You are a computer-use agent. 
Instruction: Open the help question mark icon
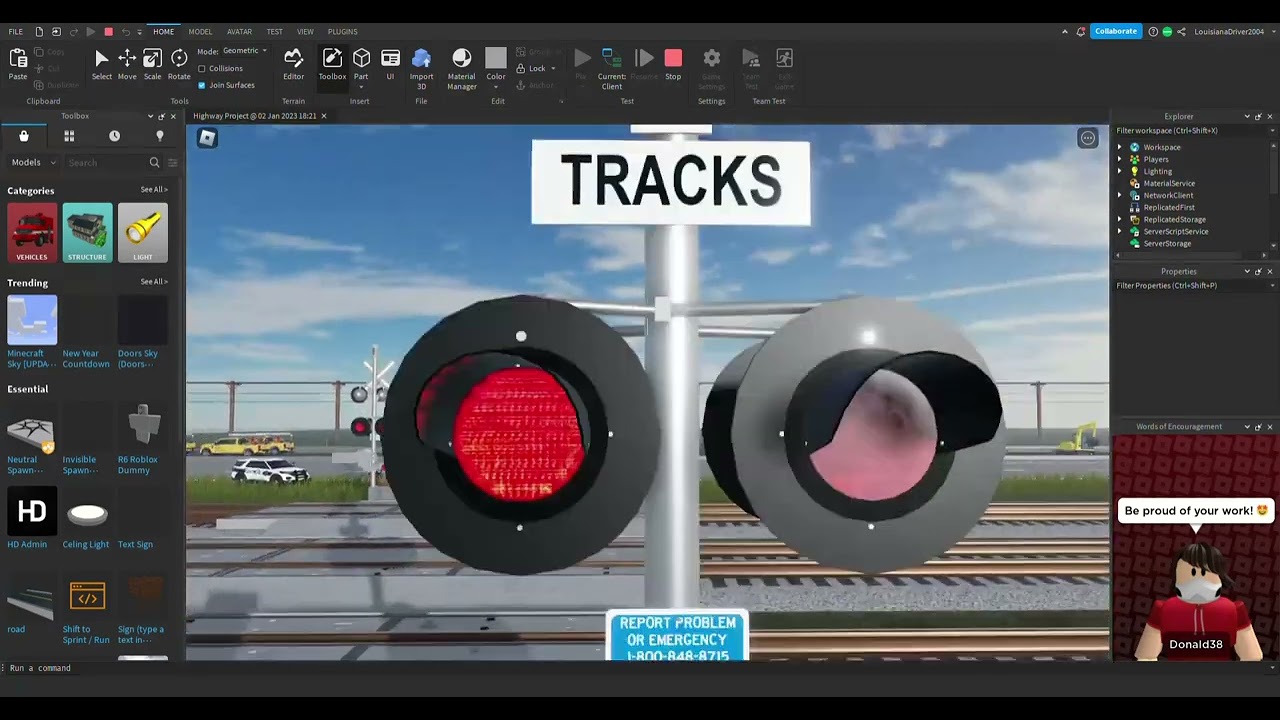coord(1153,31)
